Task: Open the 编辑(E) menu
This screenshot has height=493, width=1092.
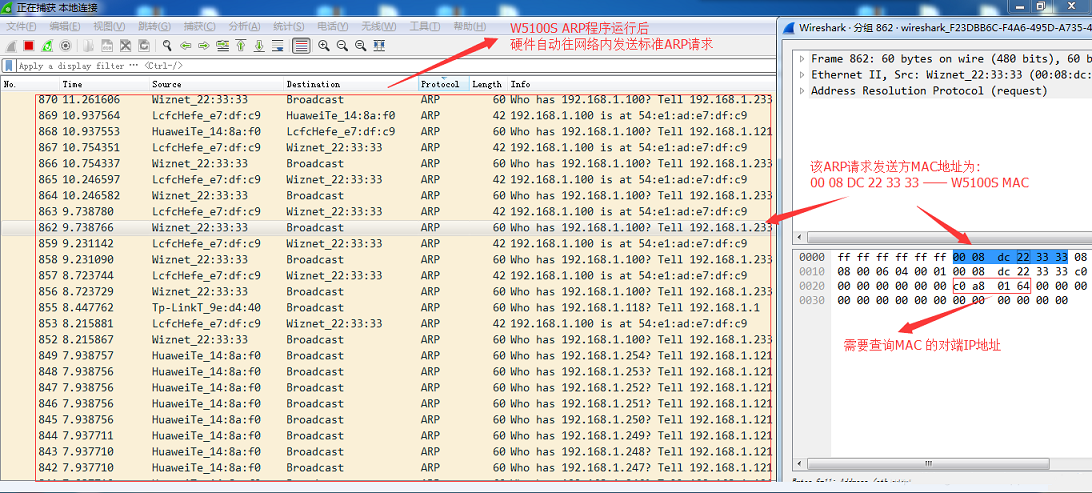Action: tap(65, 26)
